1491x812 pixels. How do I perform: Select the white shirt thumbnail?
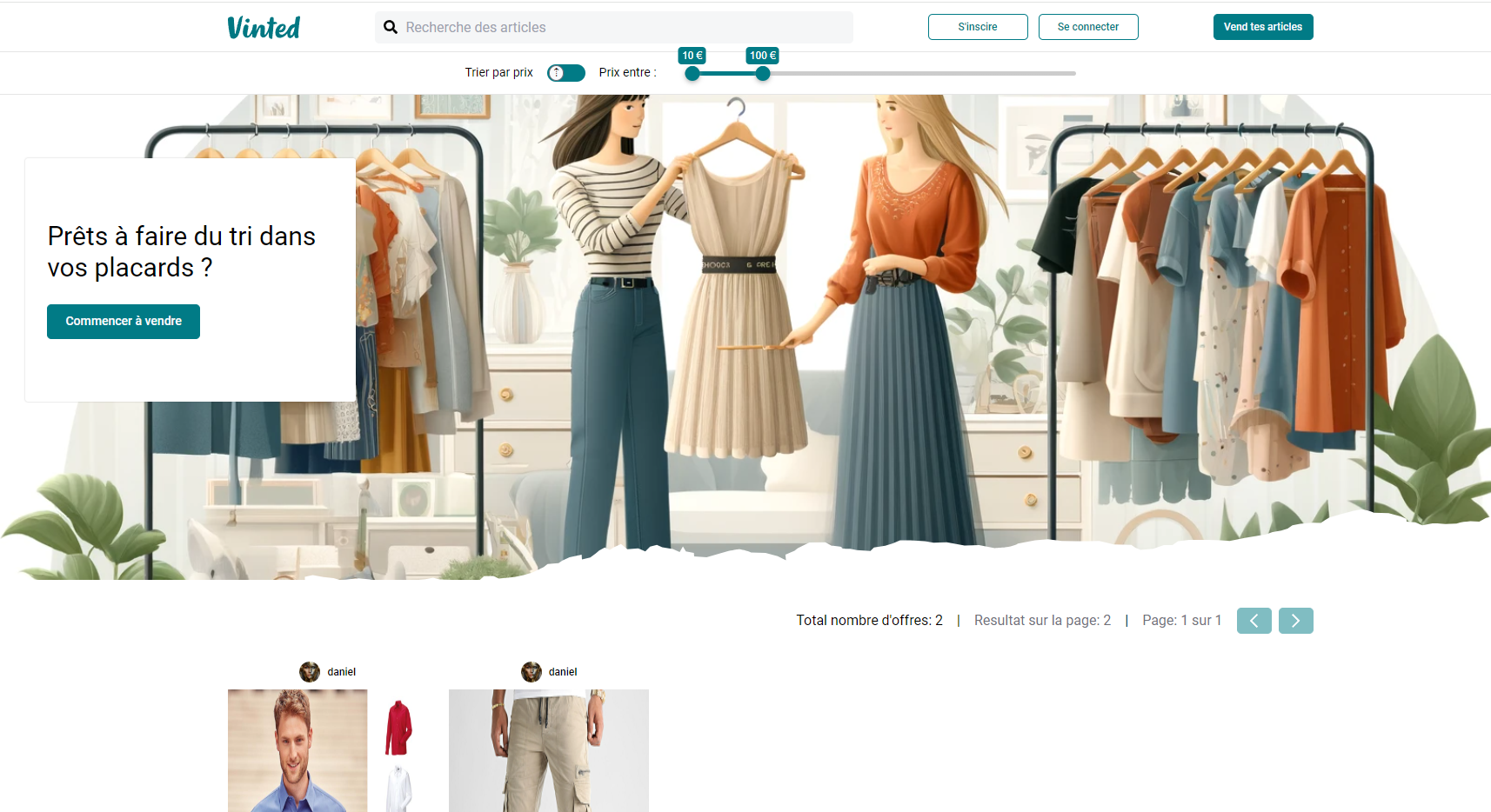[398, 789]
